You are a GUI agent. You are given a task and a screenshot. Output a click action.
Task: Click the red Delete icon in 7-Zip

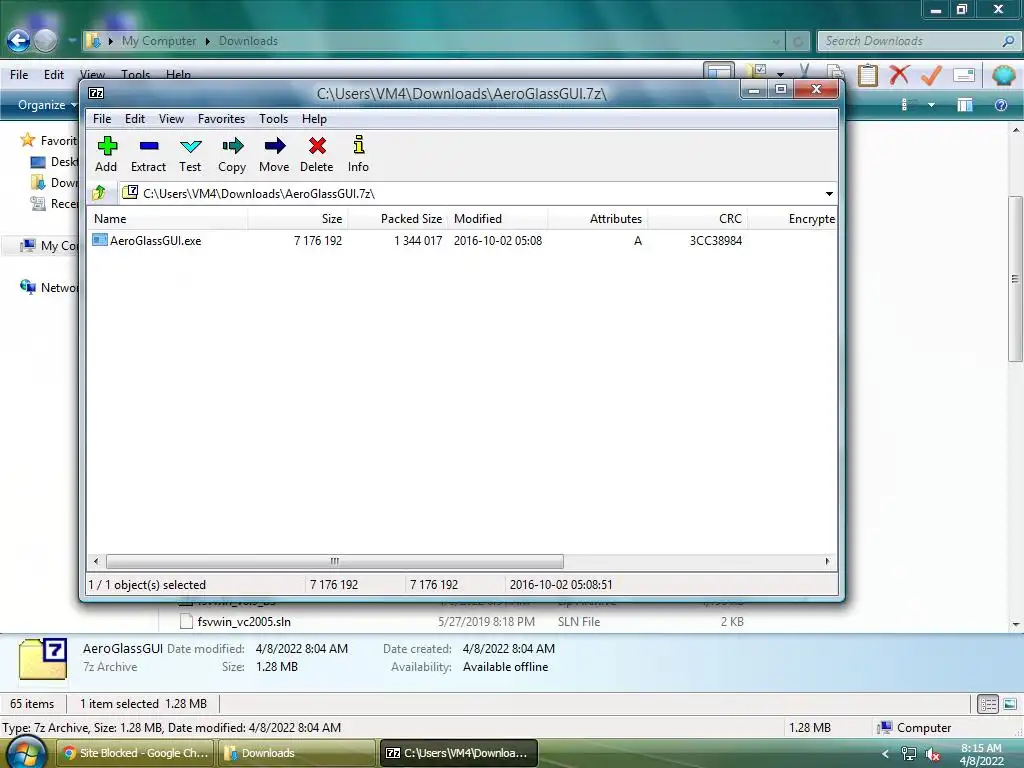tap(317, 146)
